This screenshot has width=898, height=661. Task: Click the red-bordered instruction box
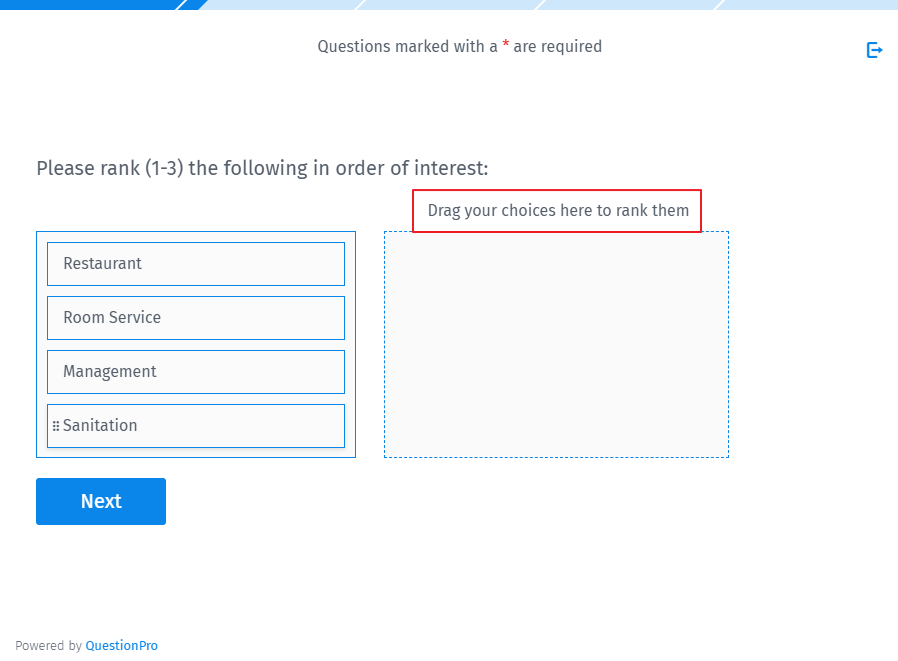(556, 193)
